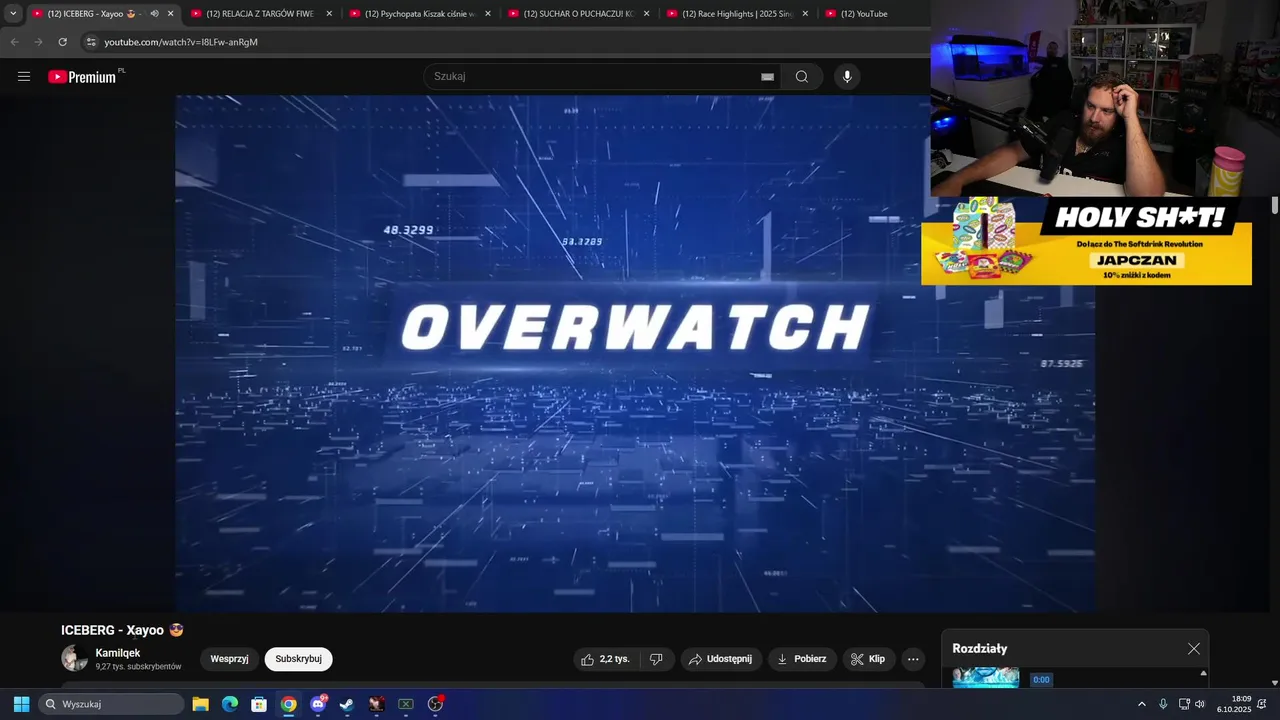
Task: Open OBS Studio from the taskbar
Action: point(435,704)
